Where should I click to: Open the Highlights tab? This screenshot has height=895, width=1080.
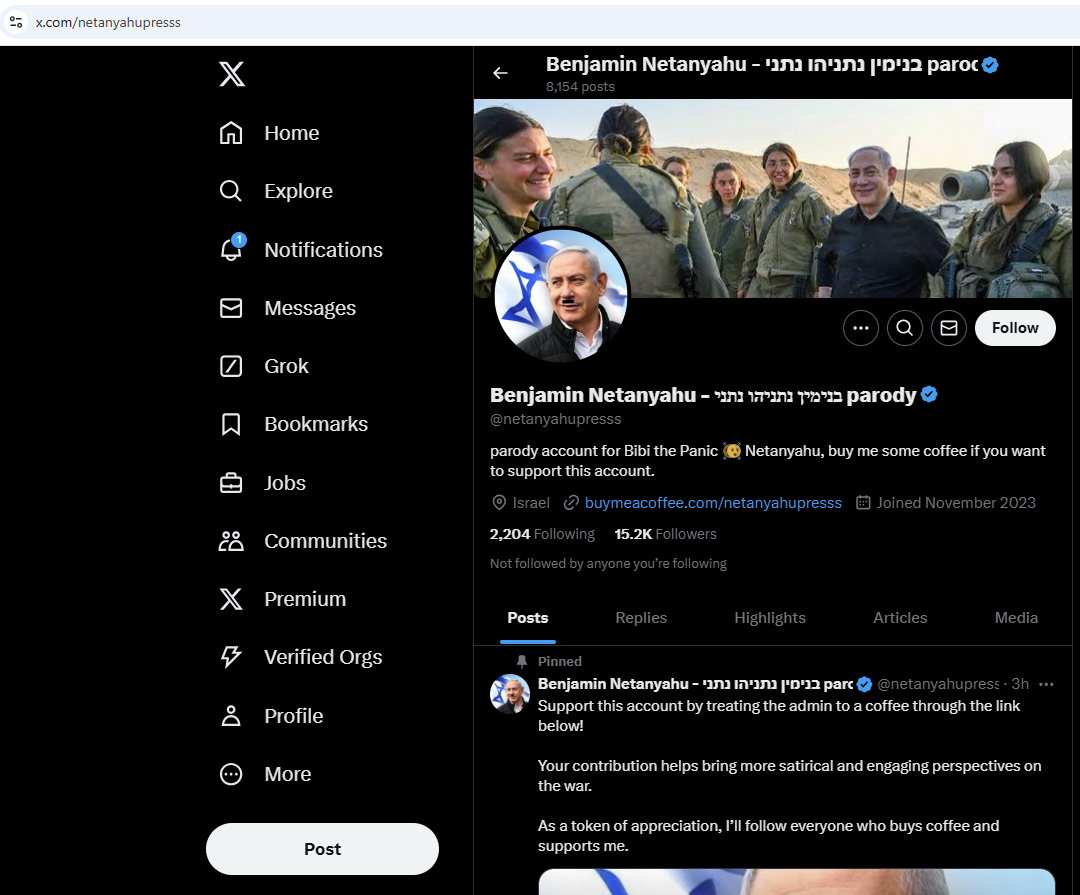(x=769, y=618)
